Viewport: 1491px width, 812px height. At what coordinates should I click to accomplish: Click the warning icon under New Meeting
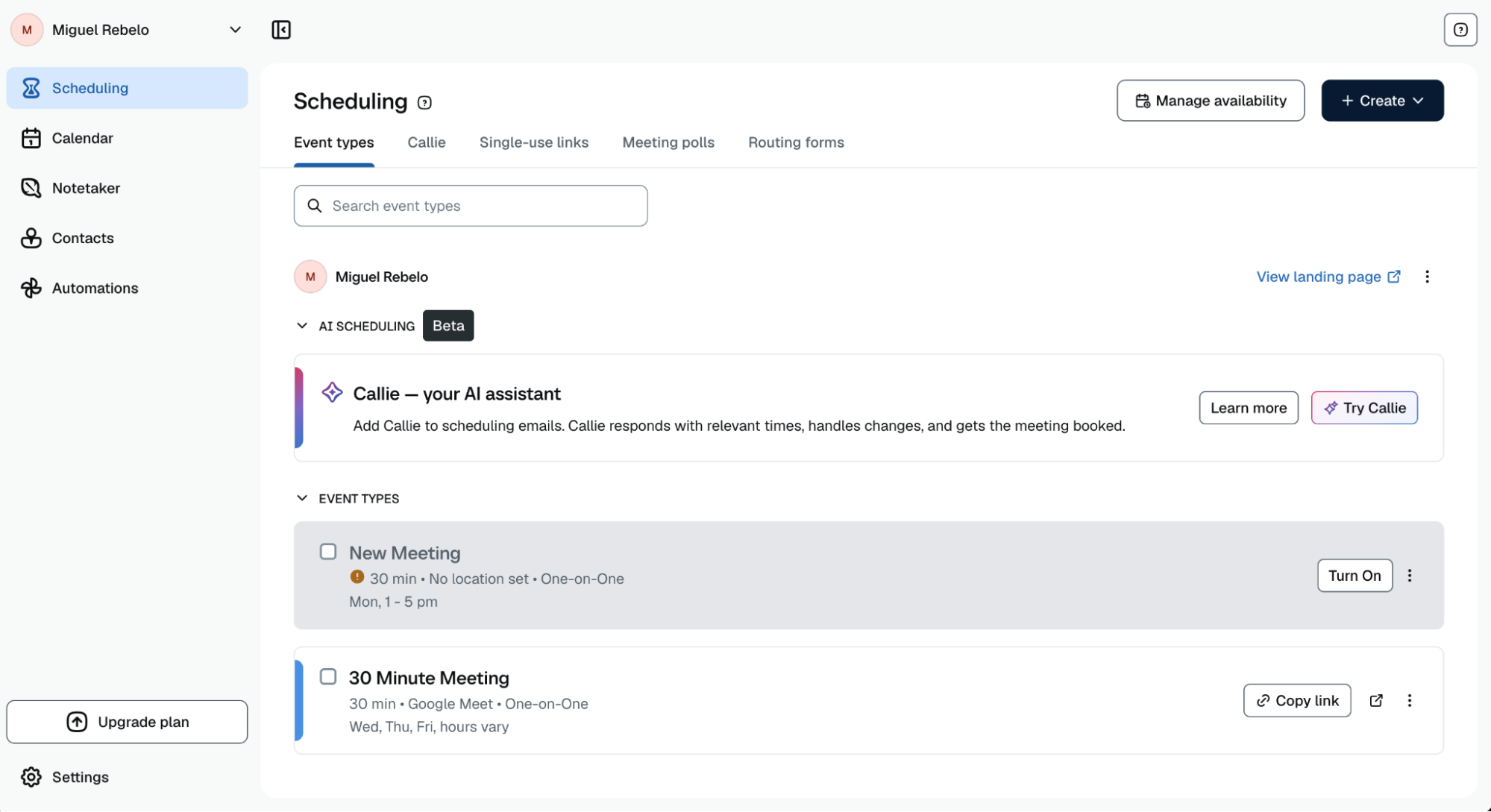click(357, 577)
